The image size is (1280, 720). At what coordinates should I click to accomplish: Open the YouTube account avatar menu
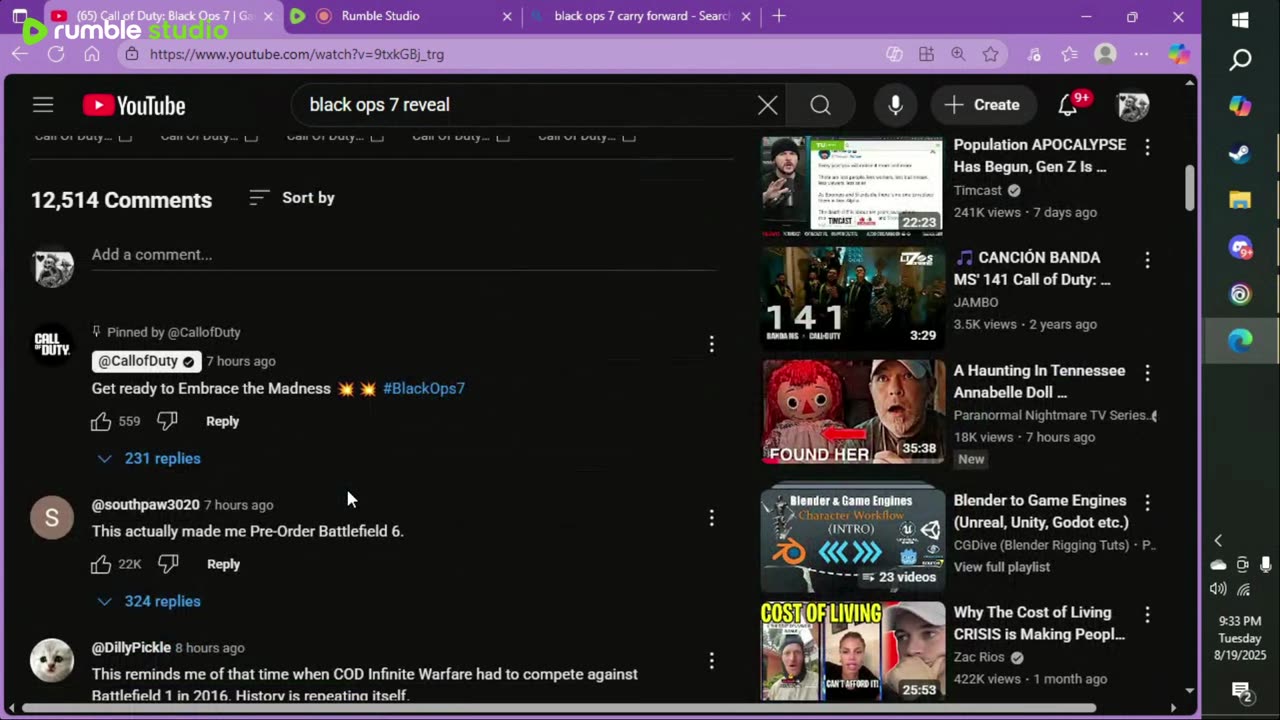click(1132, 105)
